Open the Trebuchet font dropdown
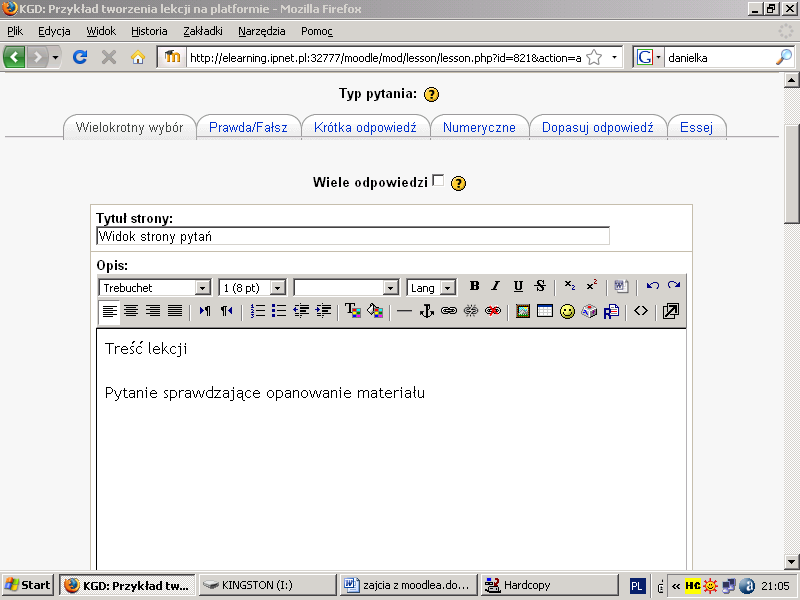Image resolution: width=800 pixels, height=600 pixels. coord(155,288)
